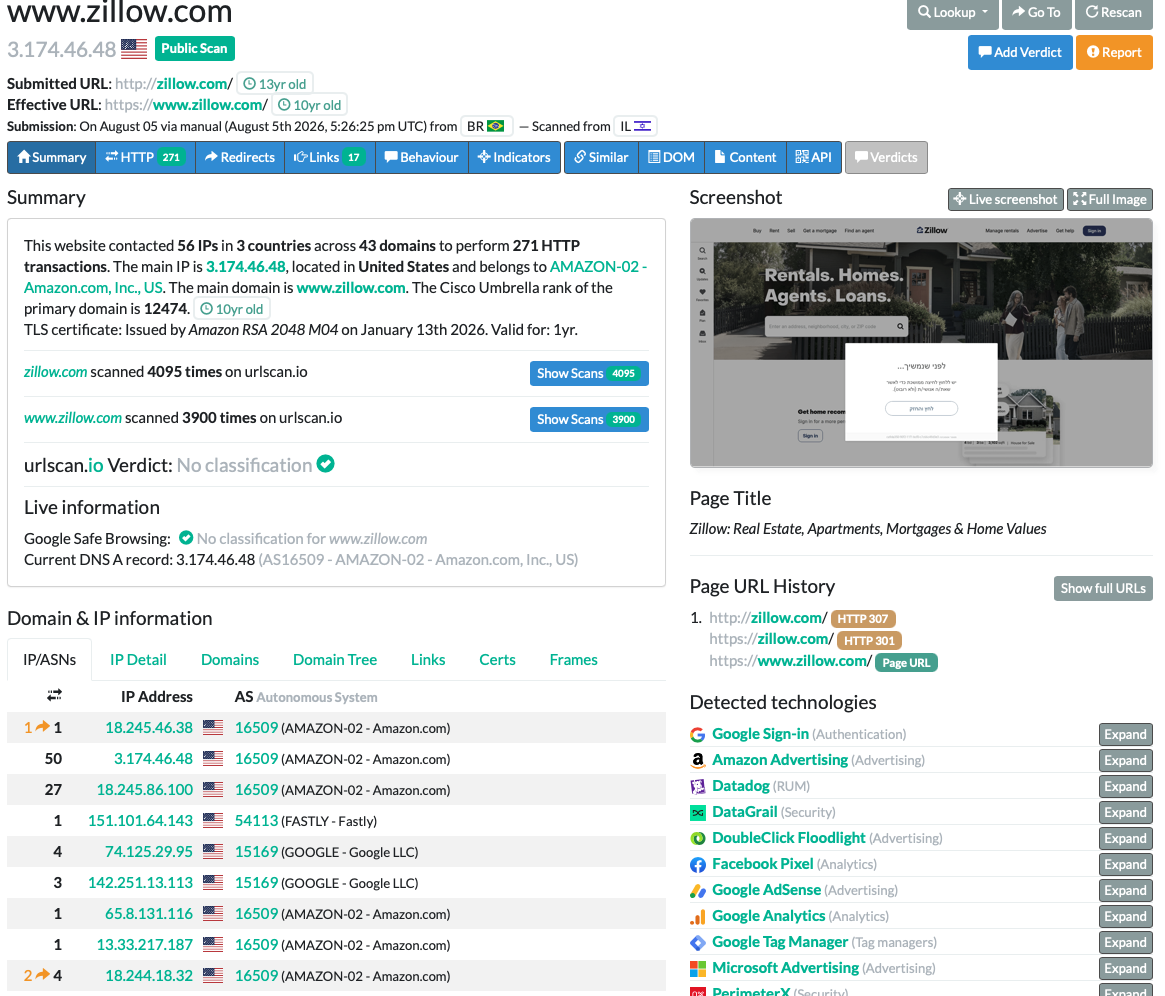Expand DataGrail technology details
This screenshot has height=996, width=1165.
1126,813
